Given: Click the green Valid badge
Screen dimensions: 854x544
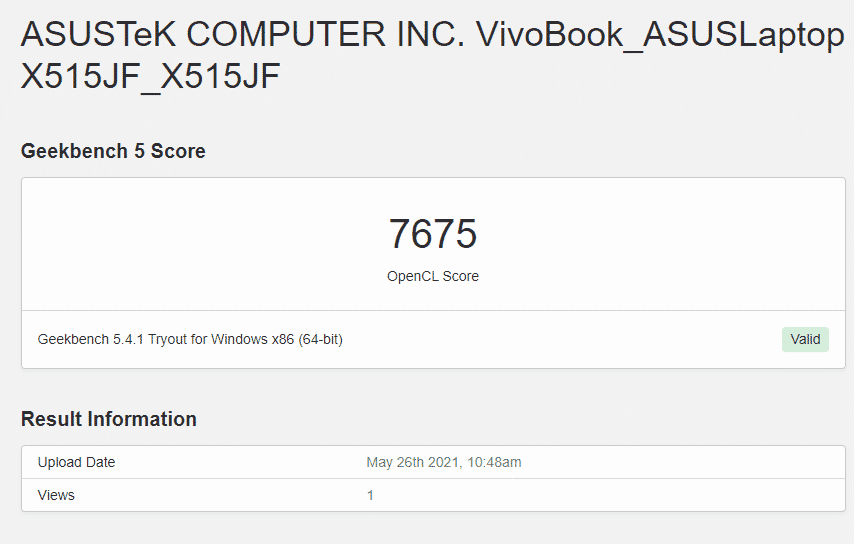Looking at the screenshot, I should coord(805,339).
